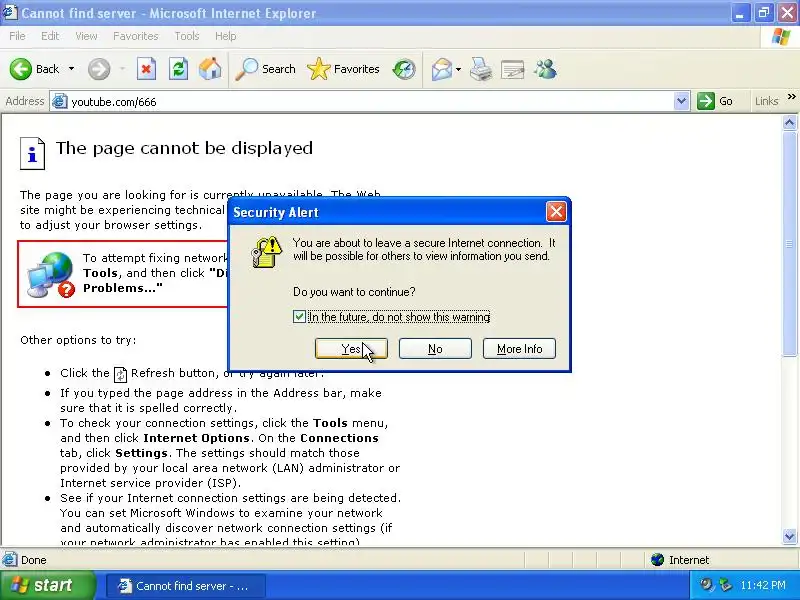800x600 pixels.
Task: Click the Edit page toolbar icon
Action: pyautogui.click(x=513, y=69)
